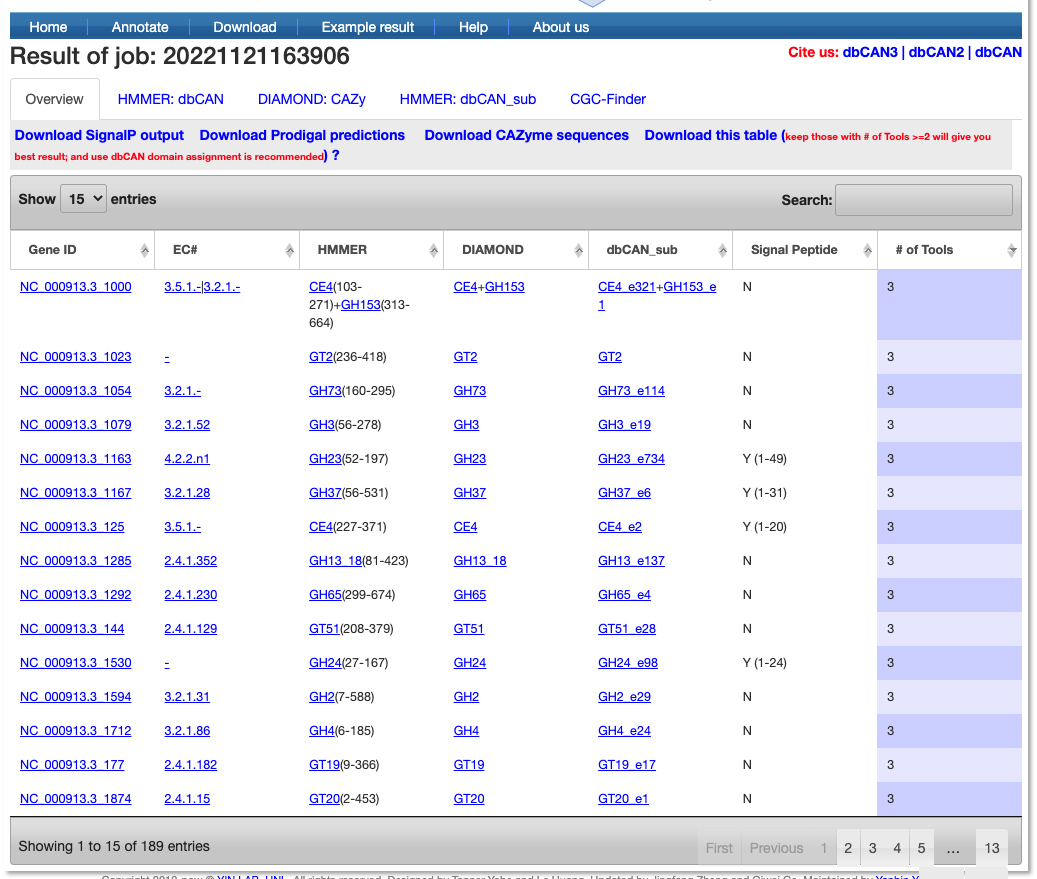
Task: Click the blue question mark help icon
Action: (335, 155)
